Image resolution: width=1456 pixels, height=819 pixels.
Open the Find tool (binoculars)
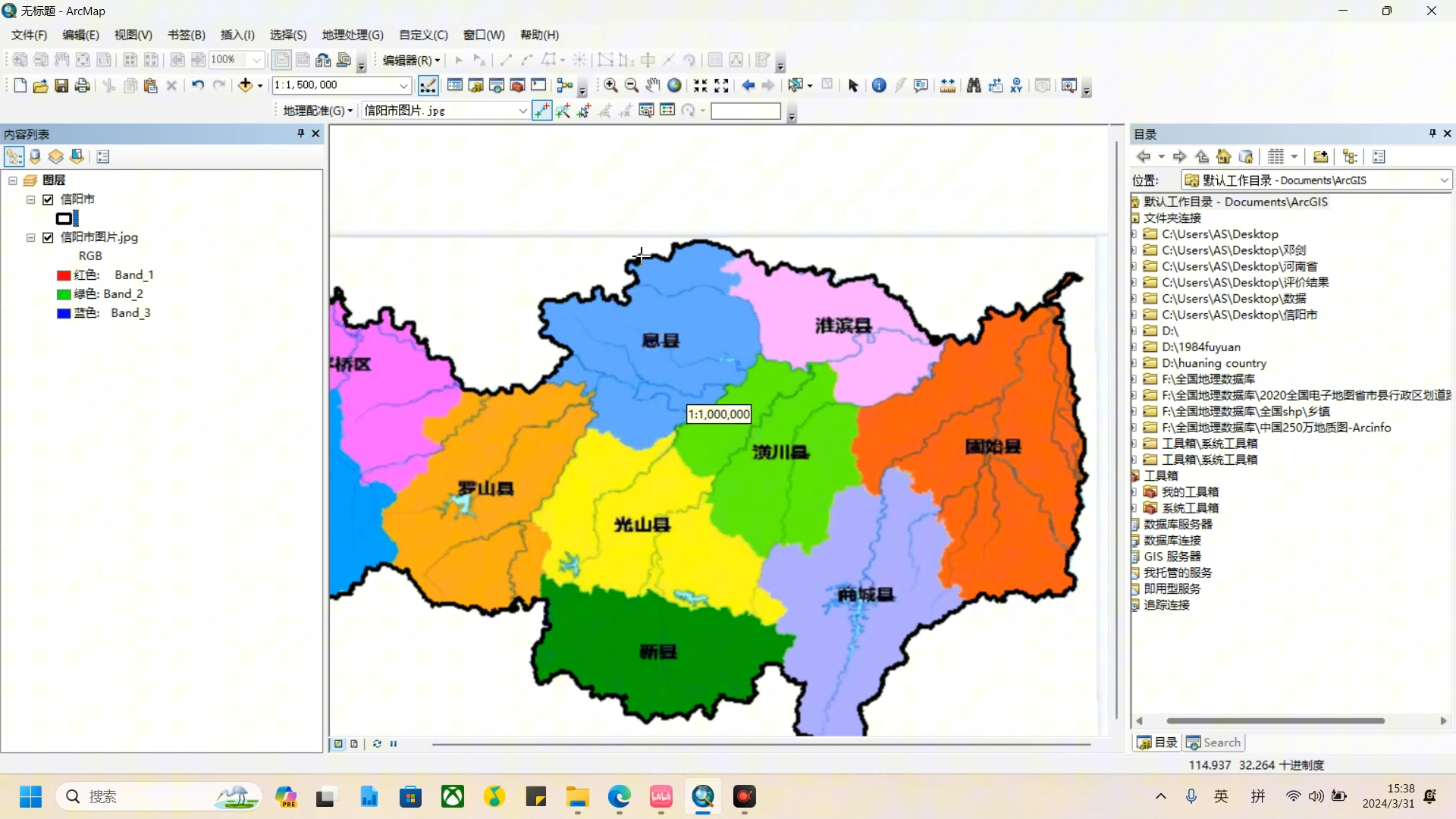pos(974,85)
